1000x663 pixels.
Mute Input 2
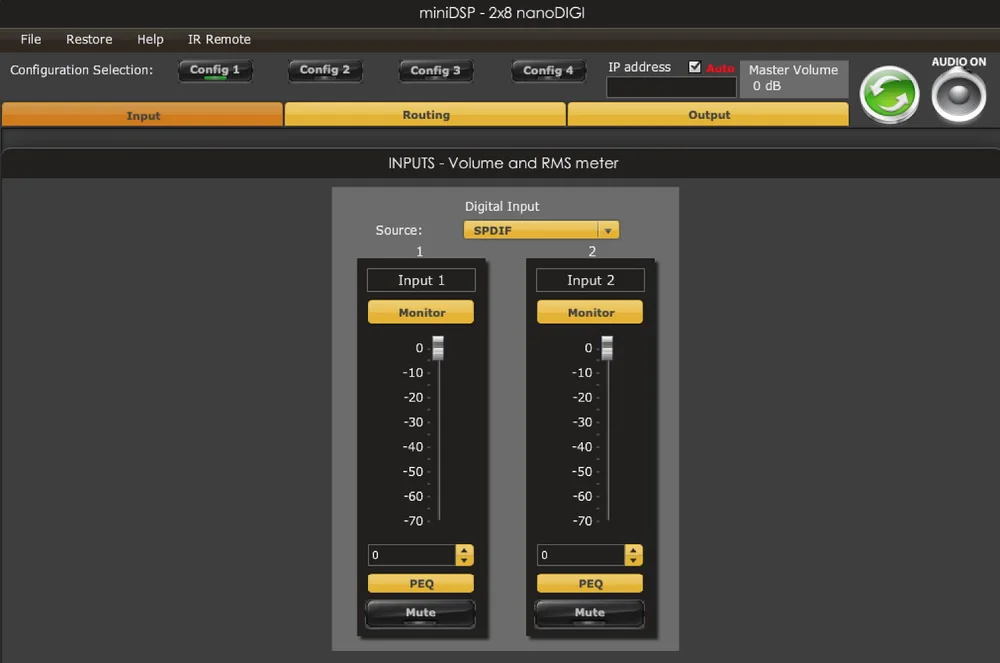tap(590, 613)
